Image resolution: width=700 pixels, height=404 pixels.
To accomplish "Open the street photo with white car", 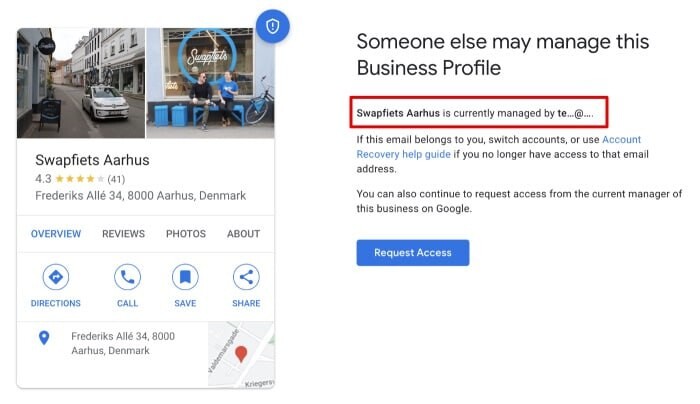I will [81, 83].
